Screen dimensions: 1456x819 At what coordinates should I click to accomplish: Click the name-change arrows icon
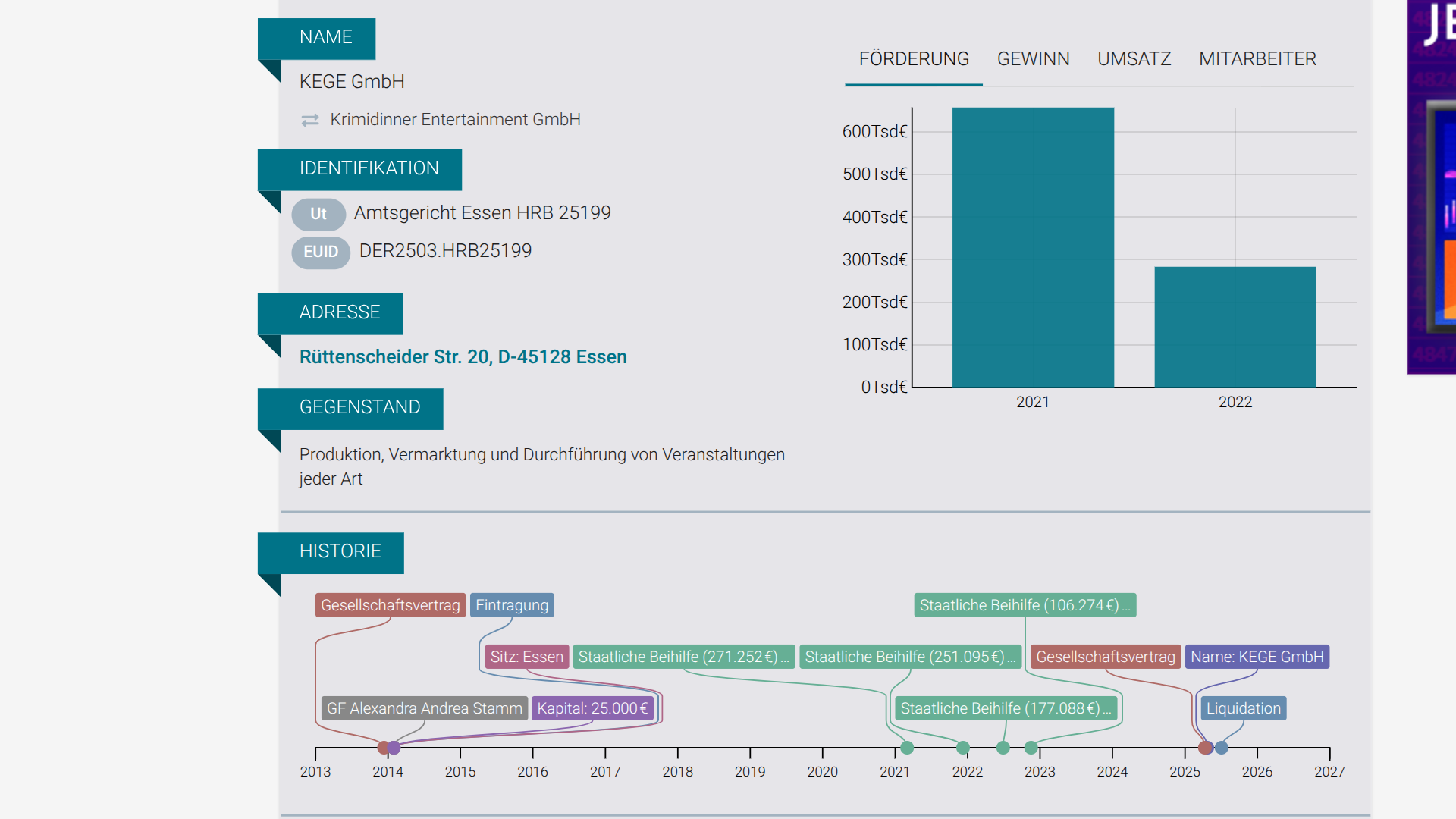click(310, 120)
